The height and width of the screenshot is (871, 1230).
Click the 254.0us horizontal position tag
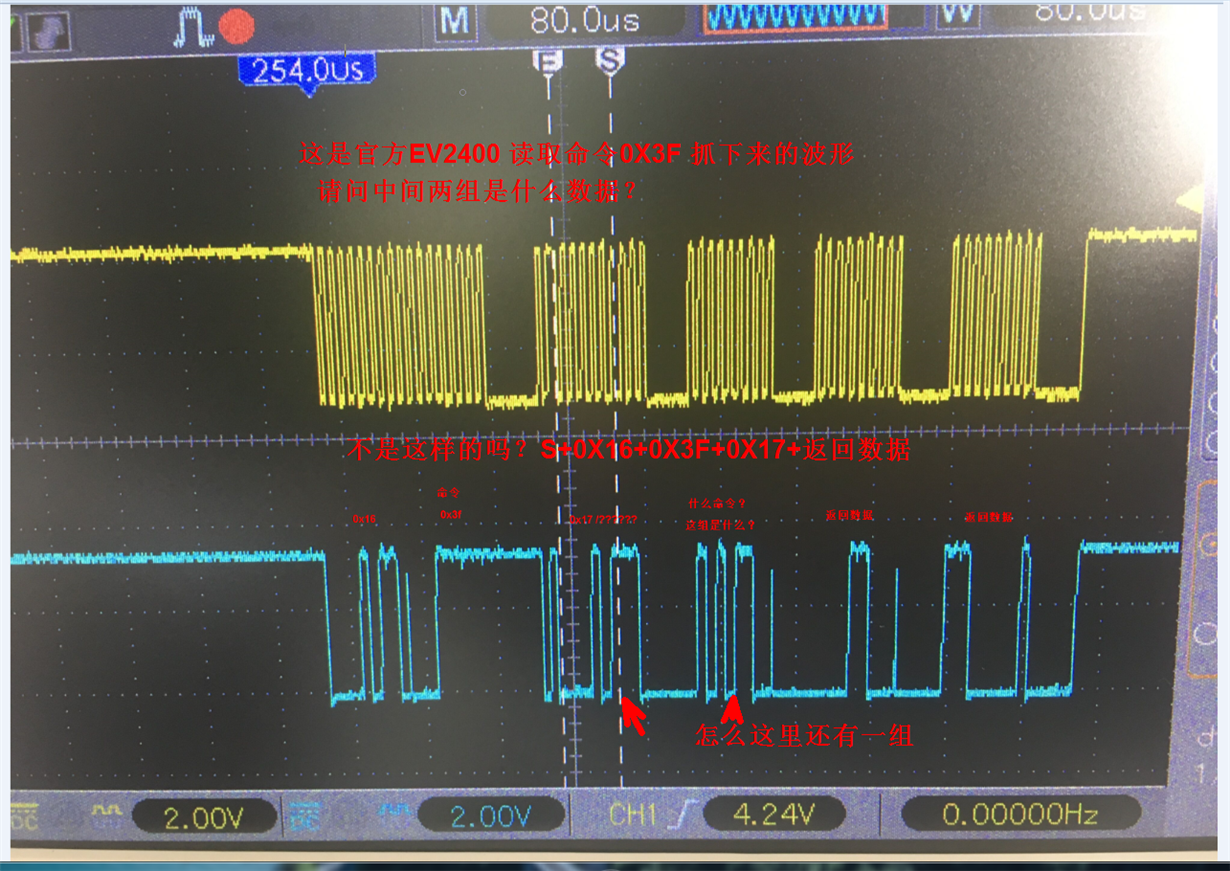307,71
